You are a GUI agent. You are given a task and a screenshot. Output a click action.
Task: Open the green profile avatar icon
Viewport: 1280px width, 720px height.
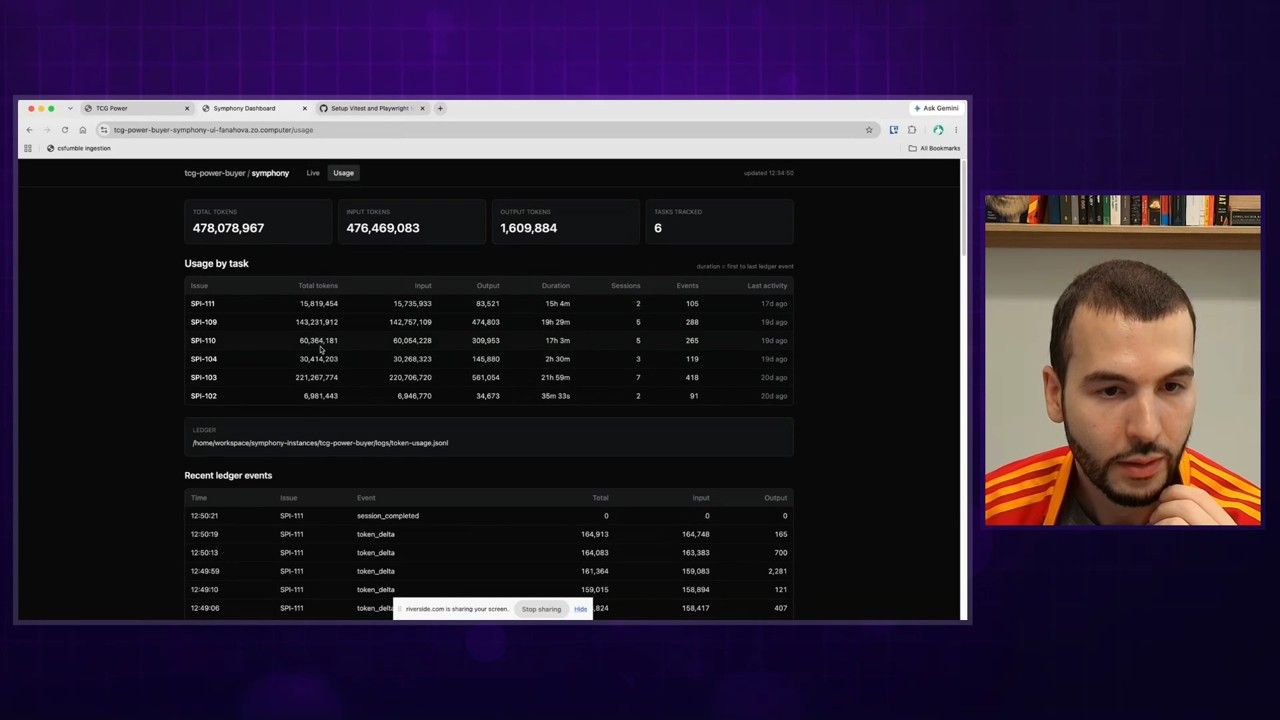[x=938, y=130]
